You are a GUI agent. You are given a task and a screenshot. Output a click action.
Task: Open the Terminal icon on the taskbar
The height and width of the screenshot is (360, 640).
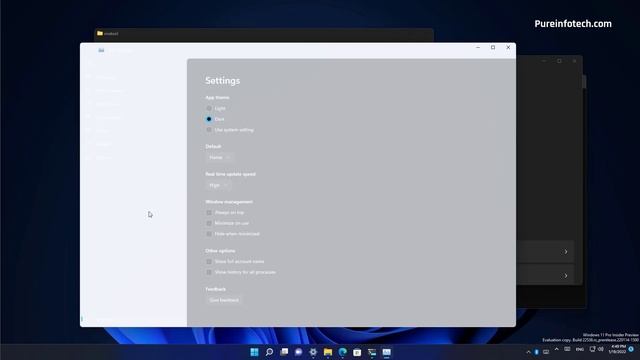coord(372,352)
